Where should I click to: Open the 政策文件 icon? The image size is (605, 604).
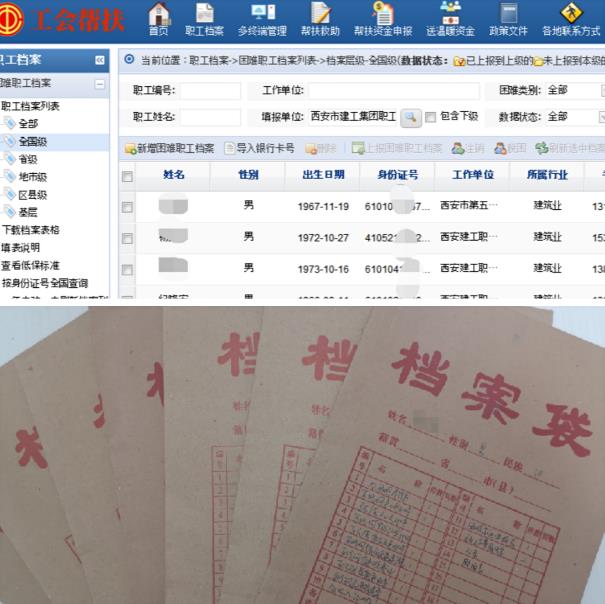[x=508, y=18]
